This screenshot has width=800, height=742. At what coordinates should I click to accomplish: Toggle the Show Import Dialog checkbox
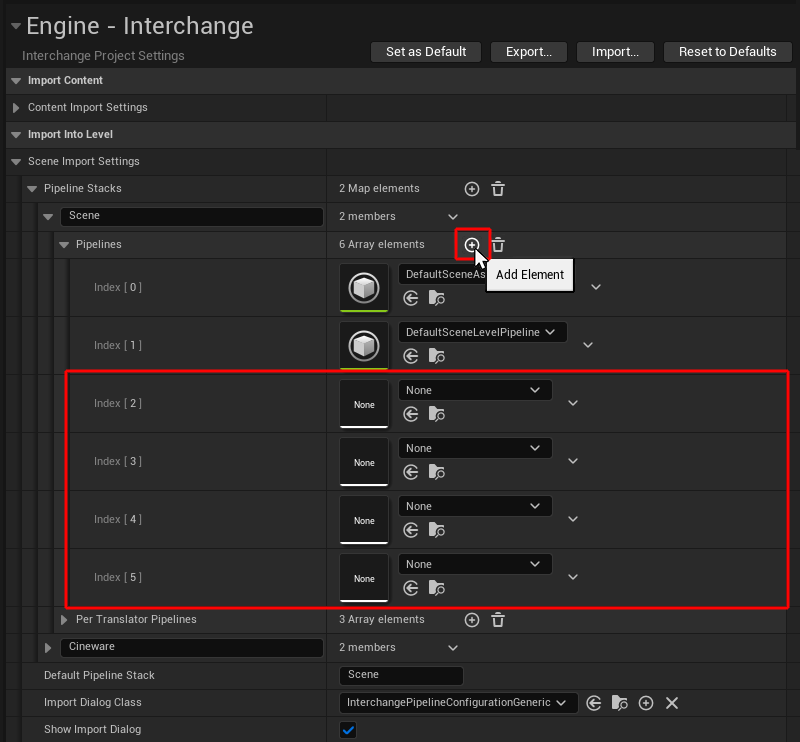[x=348, y=730]
